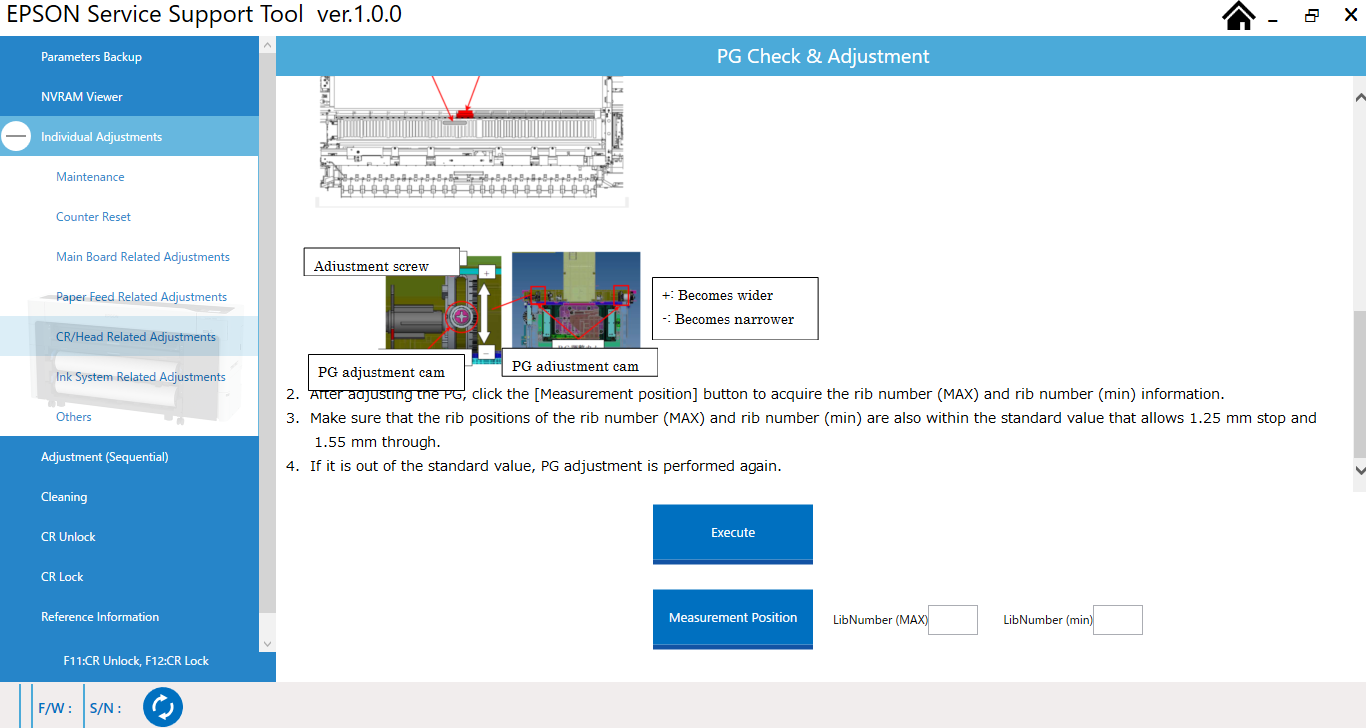Restore down the application window
1366x728 pixels.
(1311, 16)
